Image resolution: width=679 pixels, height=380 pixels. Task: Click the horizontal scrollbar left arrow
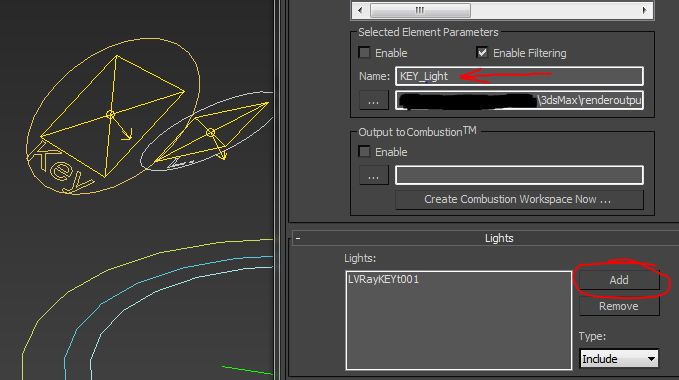[360, 10]
